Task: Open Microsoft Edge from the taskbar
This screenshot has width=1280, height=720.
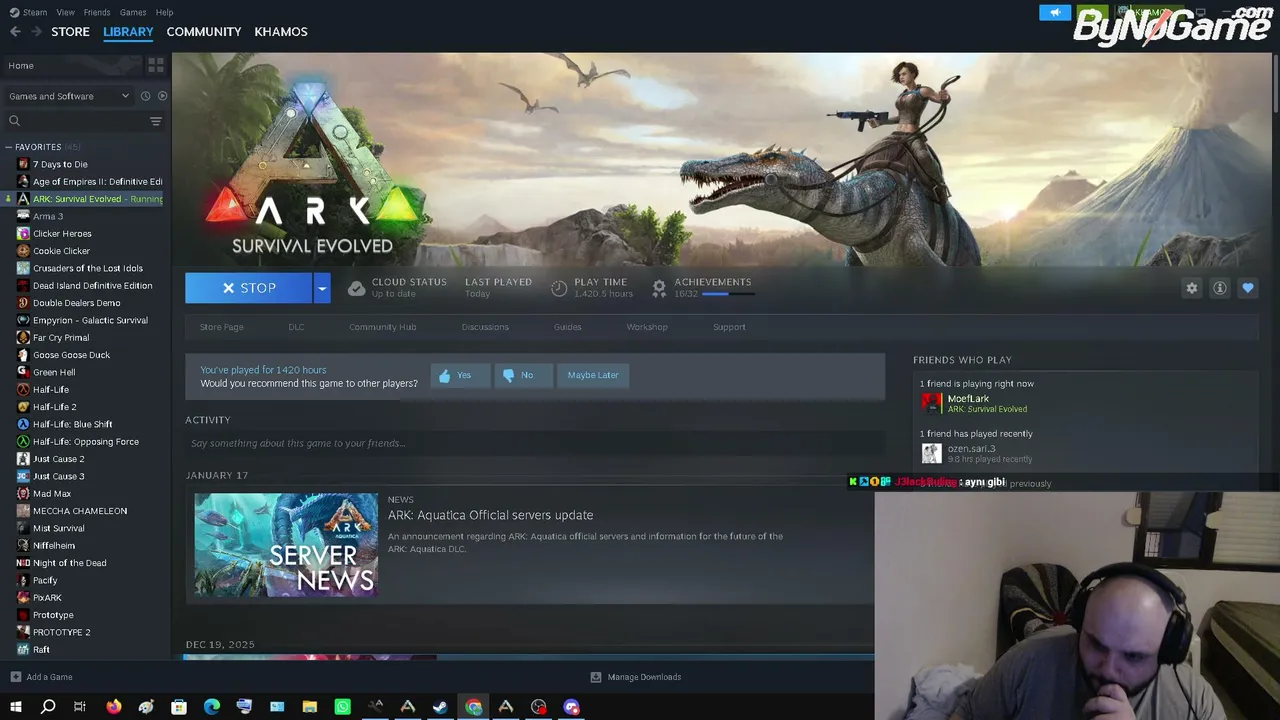Action: coord(212,707)
